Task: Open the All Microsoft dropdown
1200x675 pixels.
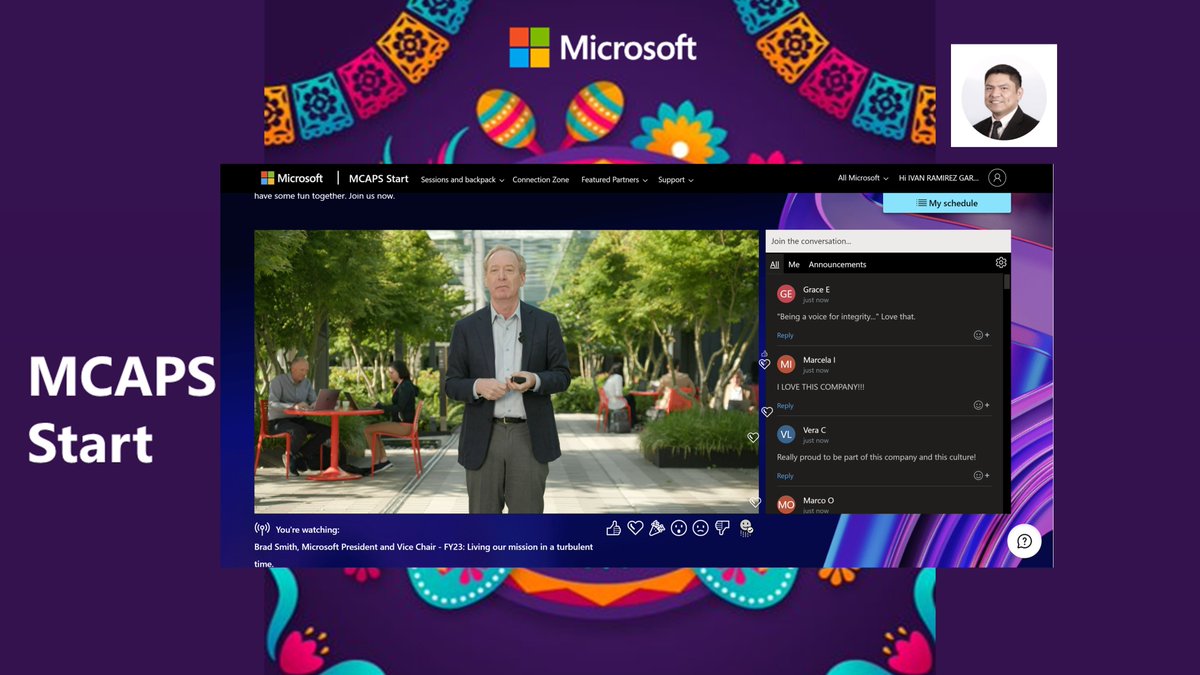Action: click(x=863, y=178)
